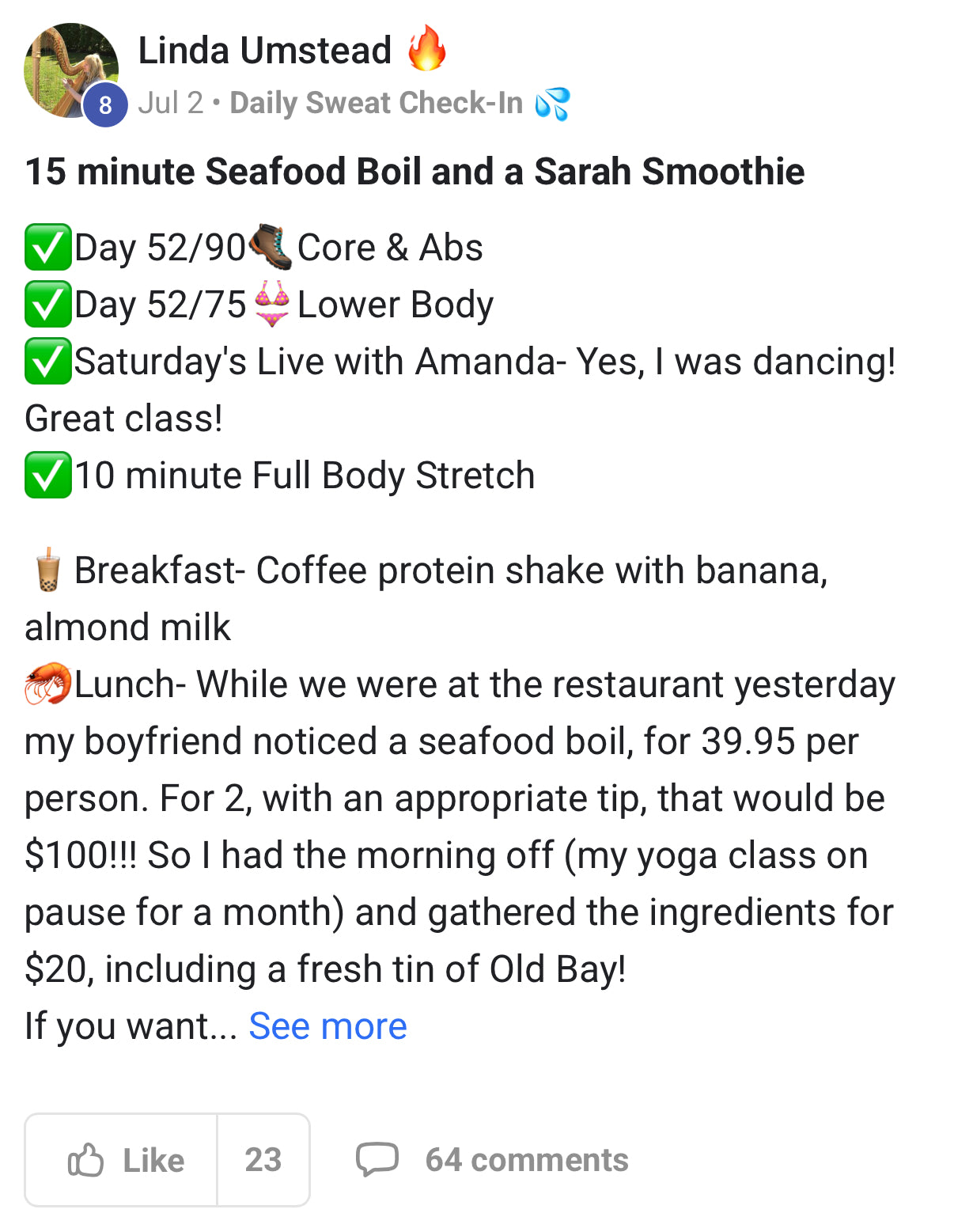Click the speech bubble comment icon
This screenshot has width=954, height=1232.
(377, 1159)
